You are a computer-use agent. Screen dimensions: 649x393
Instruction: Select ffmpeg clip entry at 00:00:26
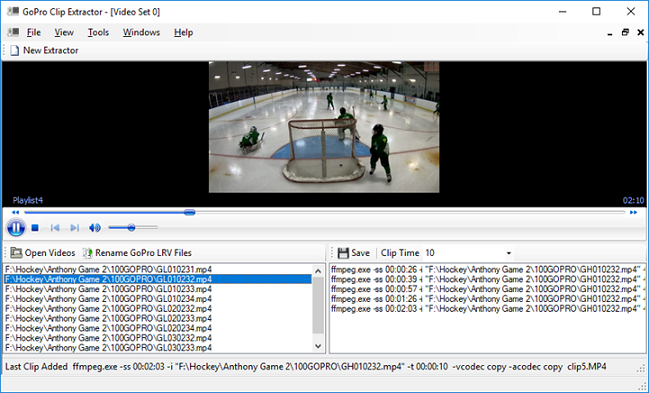(488, 269)
